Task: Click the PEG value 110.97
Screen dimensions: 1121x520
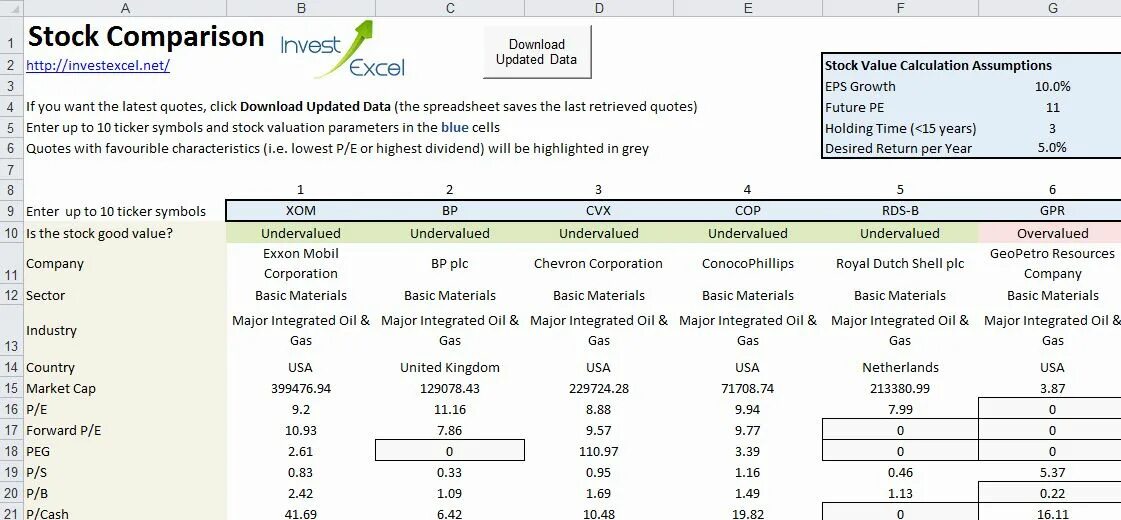Action: tap(599, 451)
